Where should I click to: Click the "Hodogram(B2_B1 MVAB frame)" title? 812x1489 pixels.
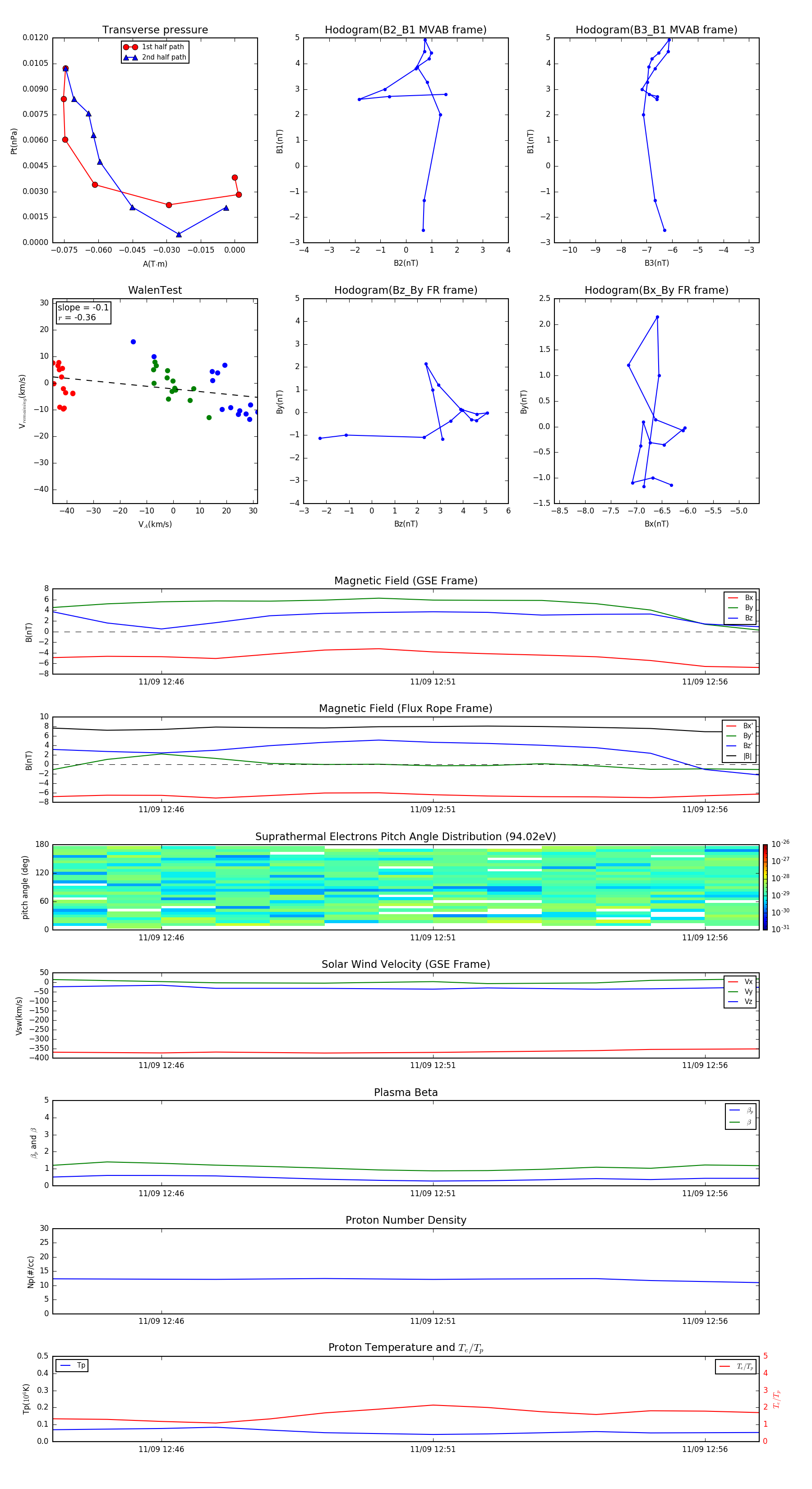406,30
